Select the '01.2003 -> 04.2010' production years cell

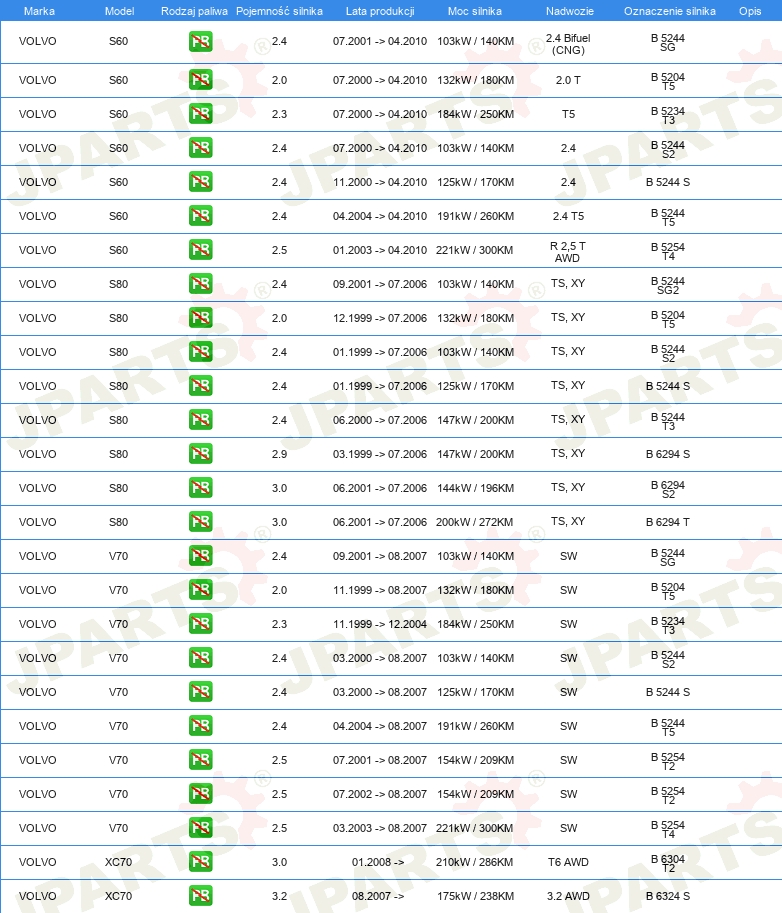380,250
